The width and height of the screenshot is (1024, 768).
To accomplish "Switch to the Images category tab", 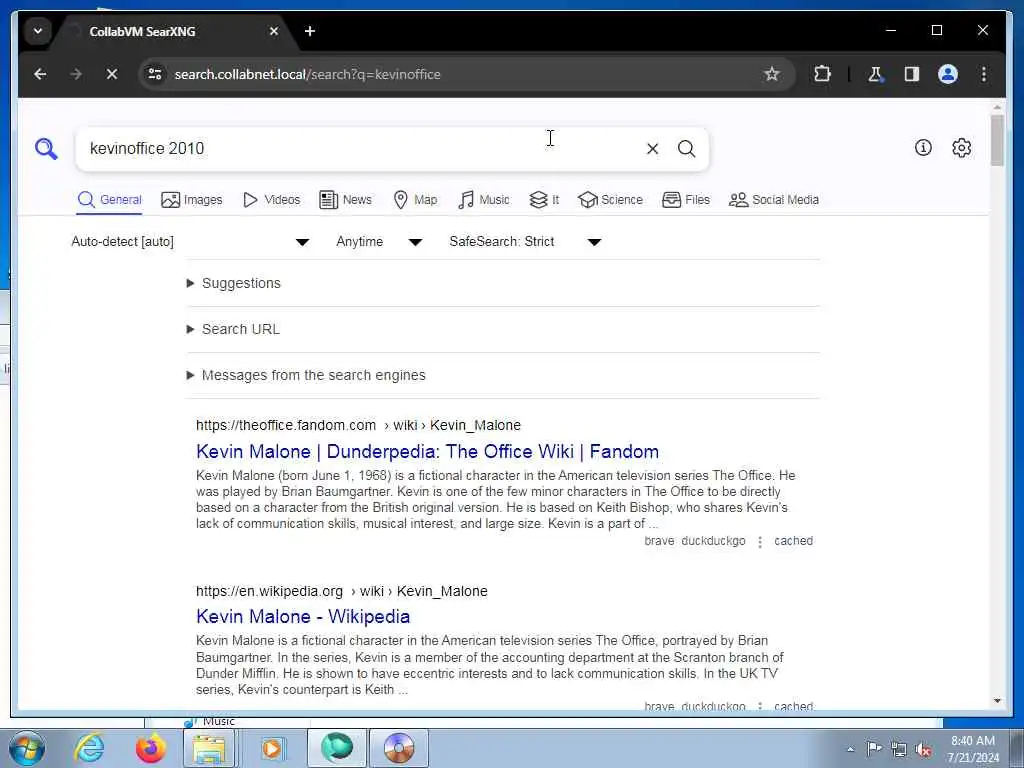I will [x=191, y=200].
